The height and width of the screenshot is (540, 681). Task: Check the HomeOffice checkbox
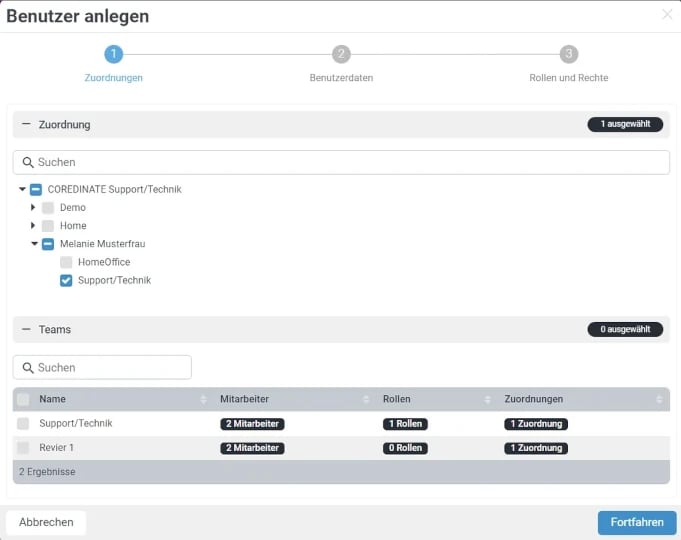[66, 262]
